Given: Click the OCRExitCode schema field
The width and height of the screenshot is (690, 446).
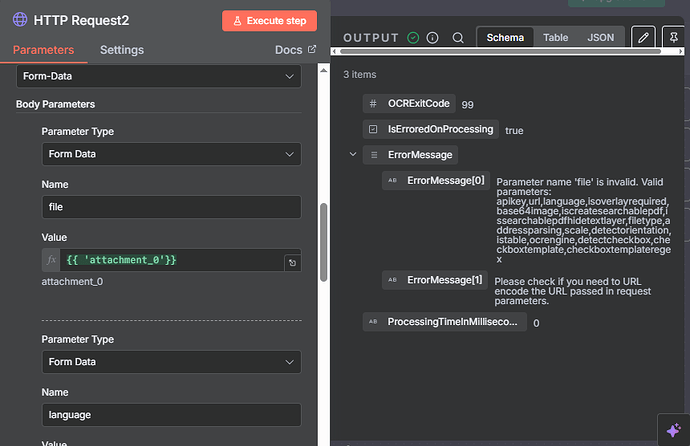Looking at the screenshot, I should tap(420, 104).
